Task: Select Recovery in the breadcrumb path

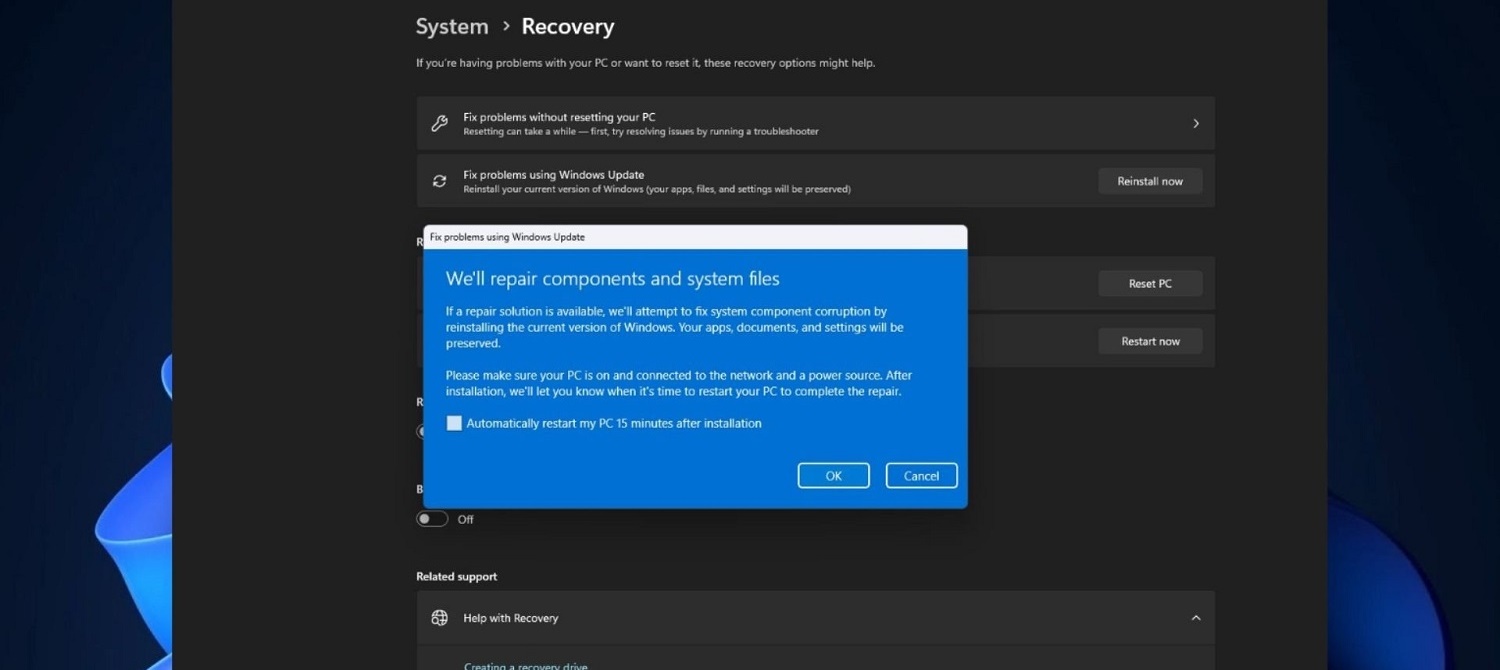Action: pyautogui.click(x=567, y=26)
